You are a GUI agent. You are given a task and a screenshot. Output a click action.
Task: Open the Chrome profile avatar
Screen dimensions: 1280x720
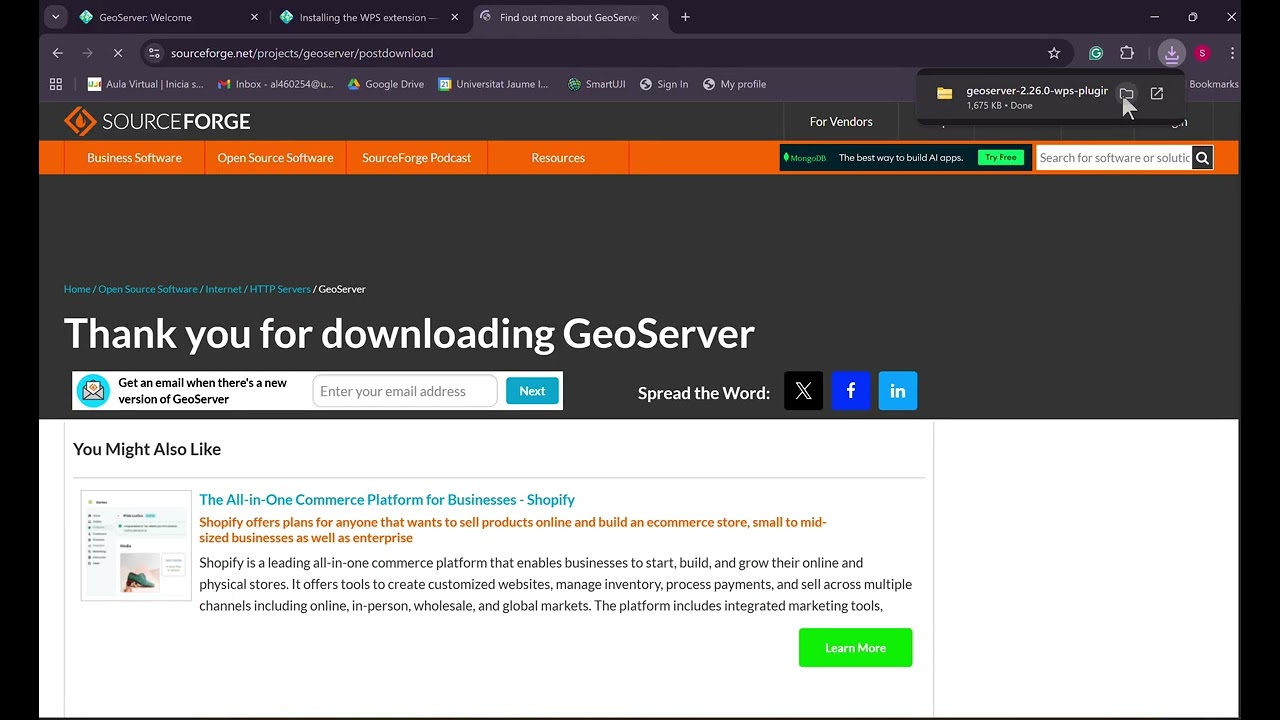1202,53
